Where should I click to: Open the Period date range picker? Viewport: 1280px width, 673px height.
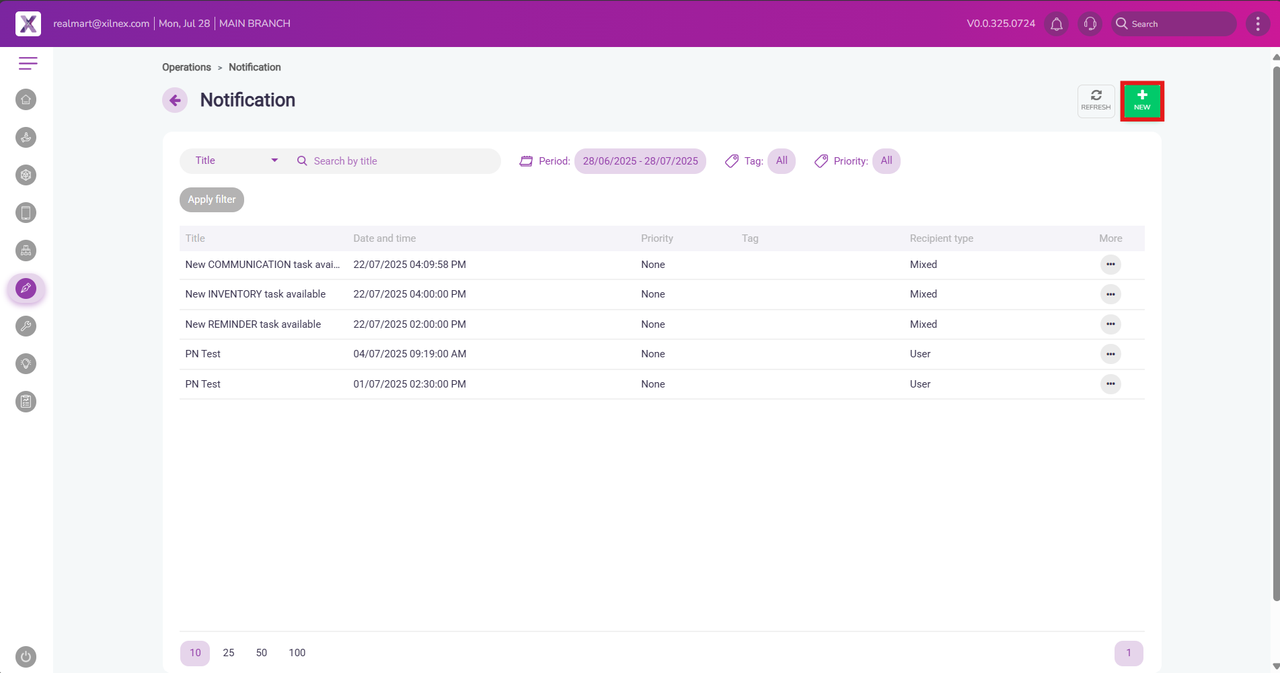click(640, 161)
